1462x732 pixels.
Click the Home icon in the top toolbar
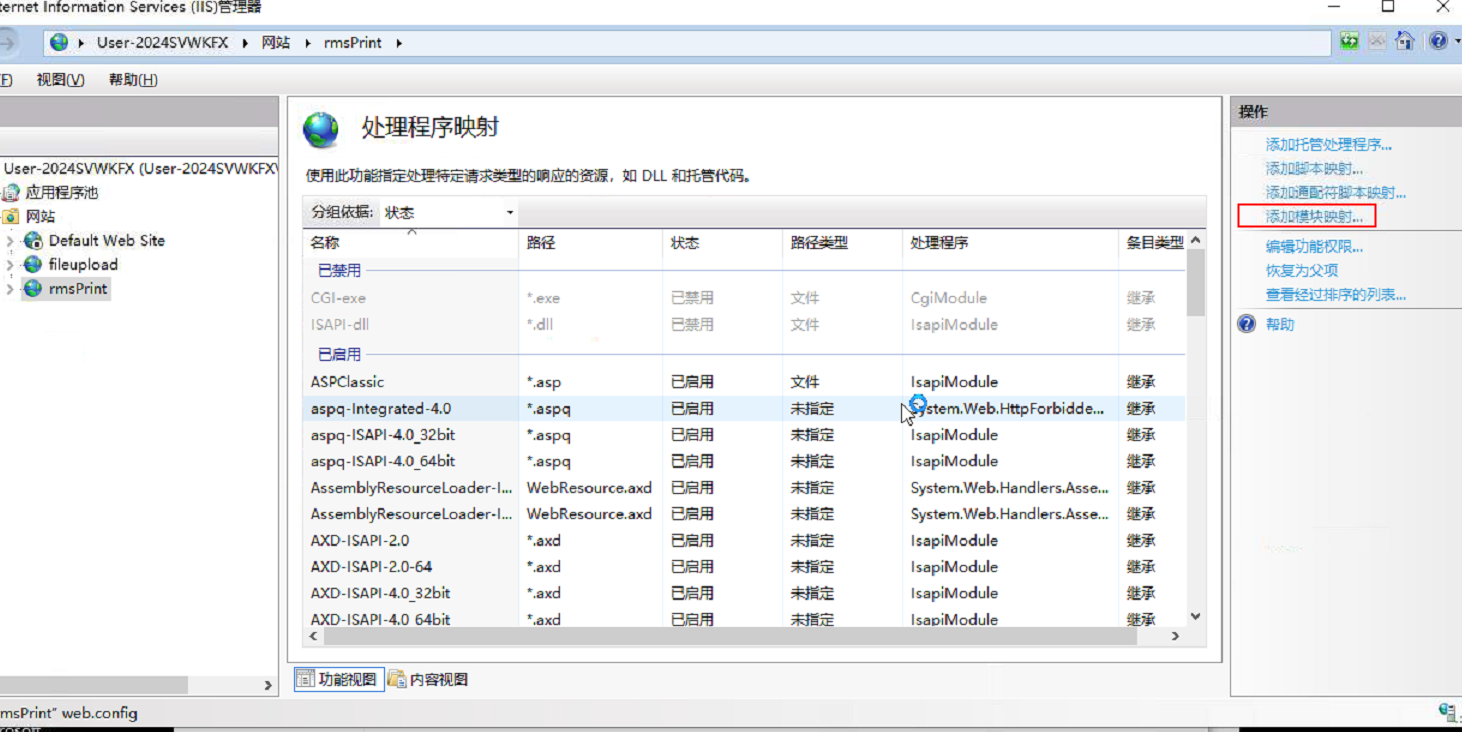[1405, 41]
